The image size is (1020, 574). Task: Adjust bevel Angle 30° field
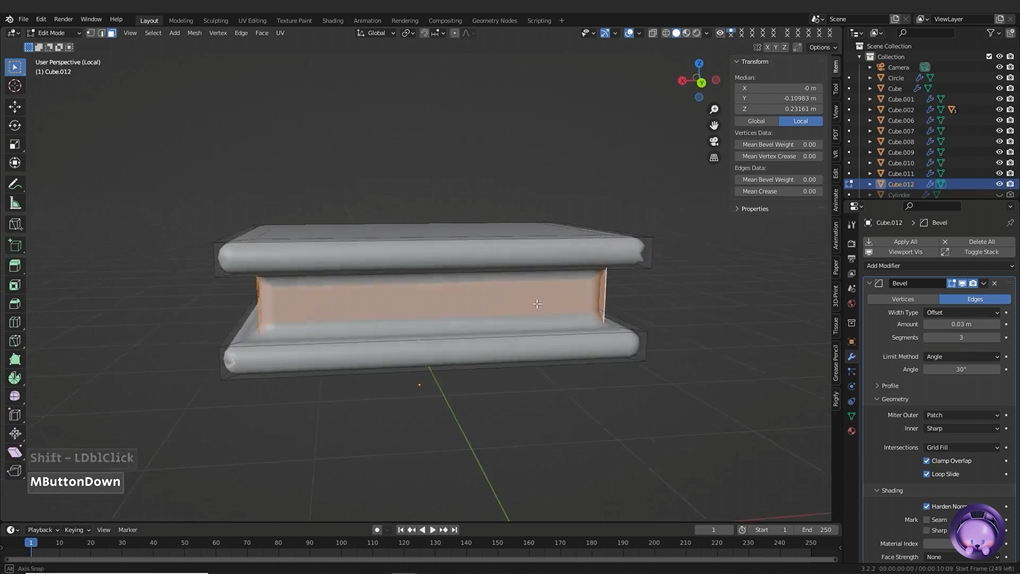pyautogui.click(x=961, y=370)
